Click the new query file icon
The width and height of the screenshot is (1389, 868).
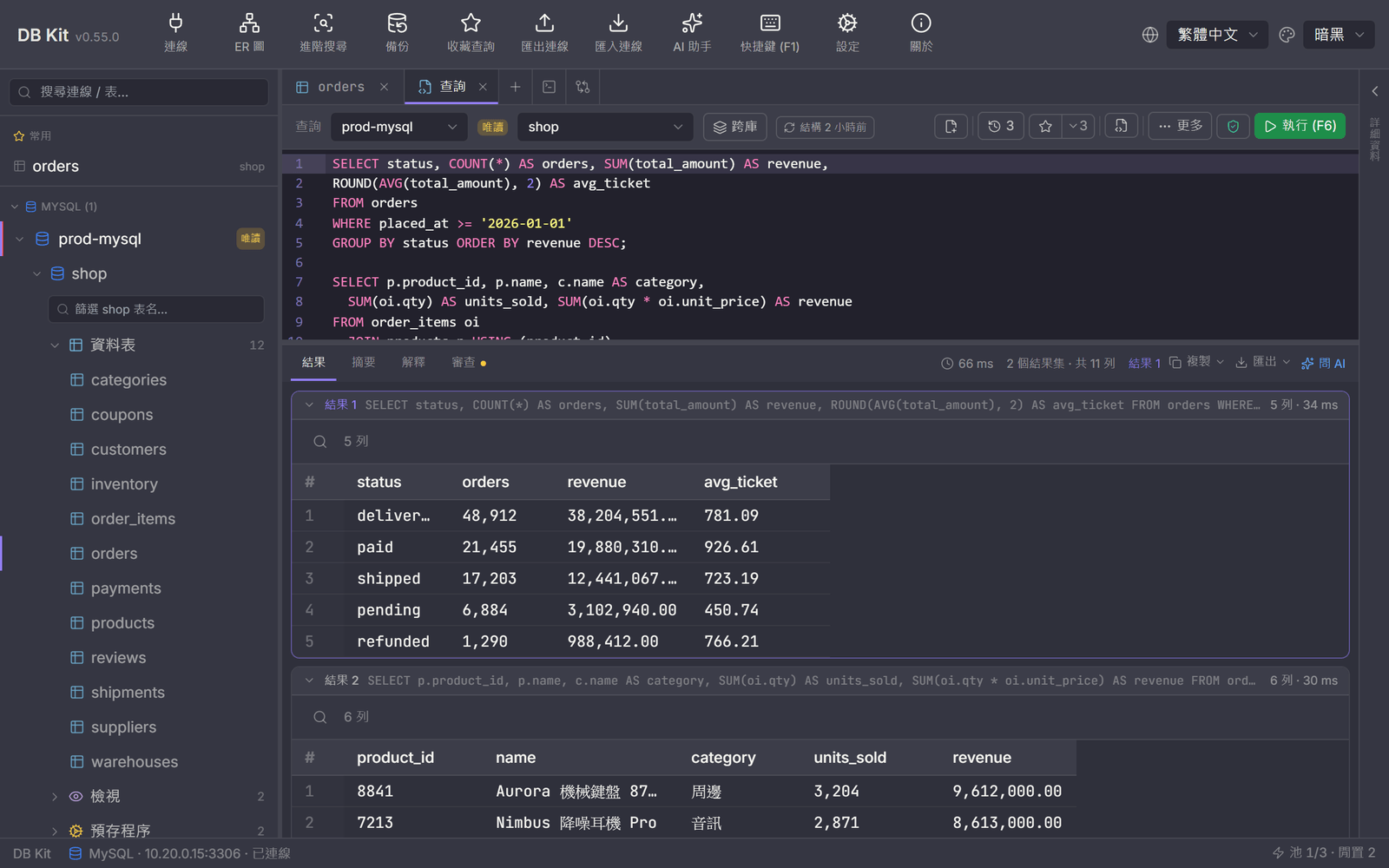951,127
